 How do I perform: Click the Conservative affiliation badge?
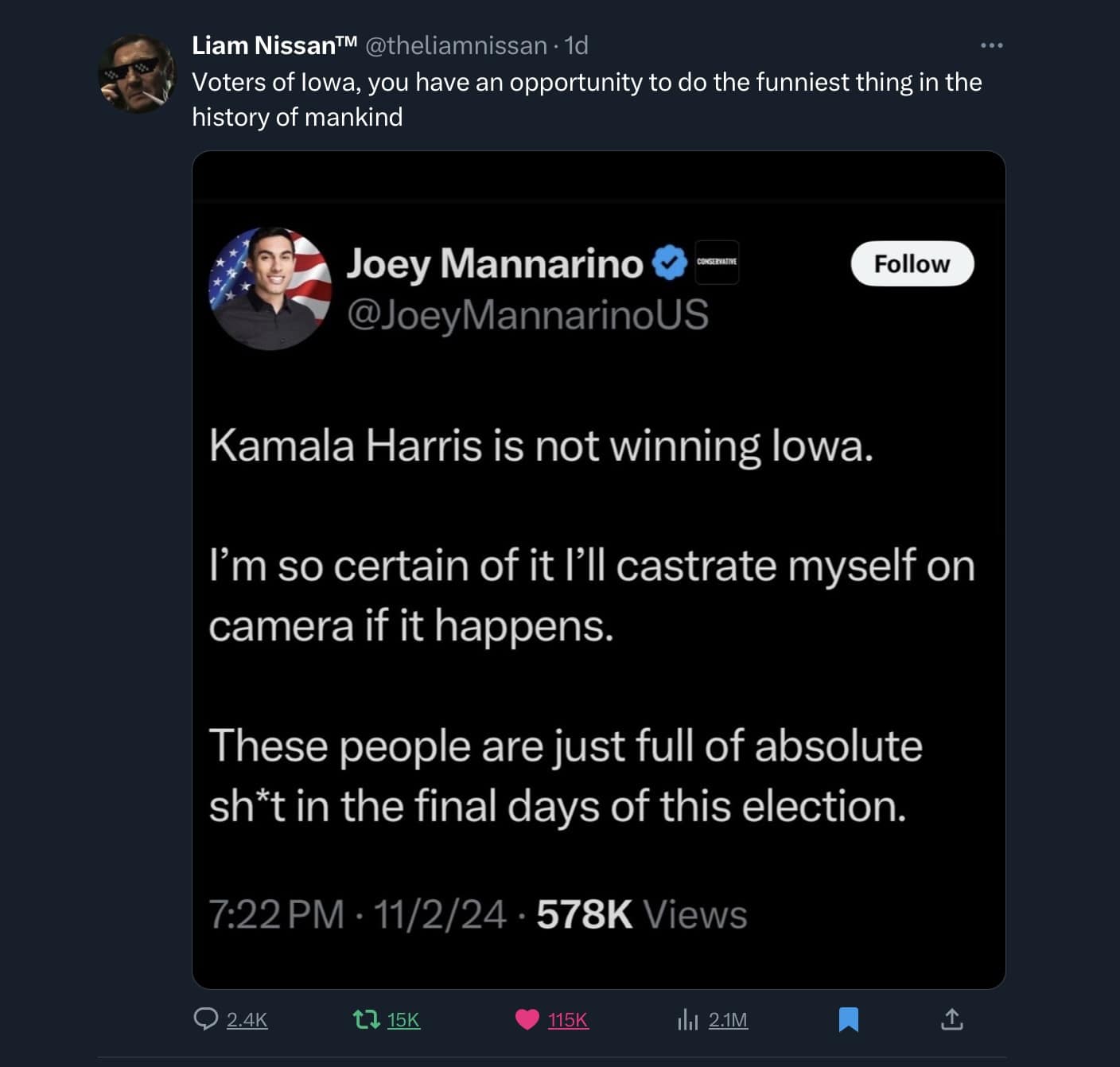[717, 263]
